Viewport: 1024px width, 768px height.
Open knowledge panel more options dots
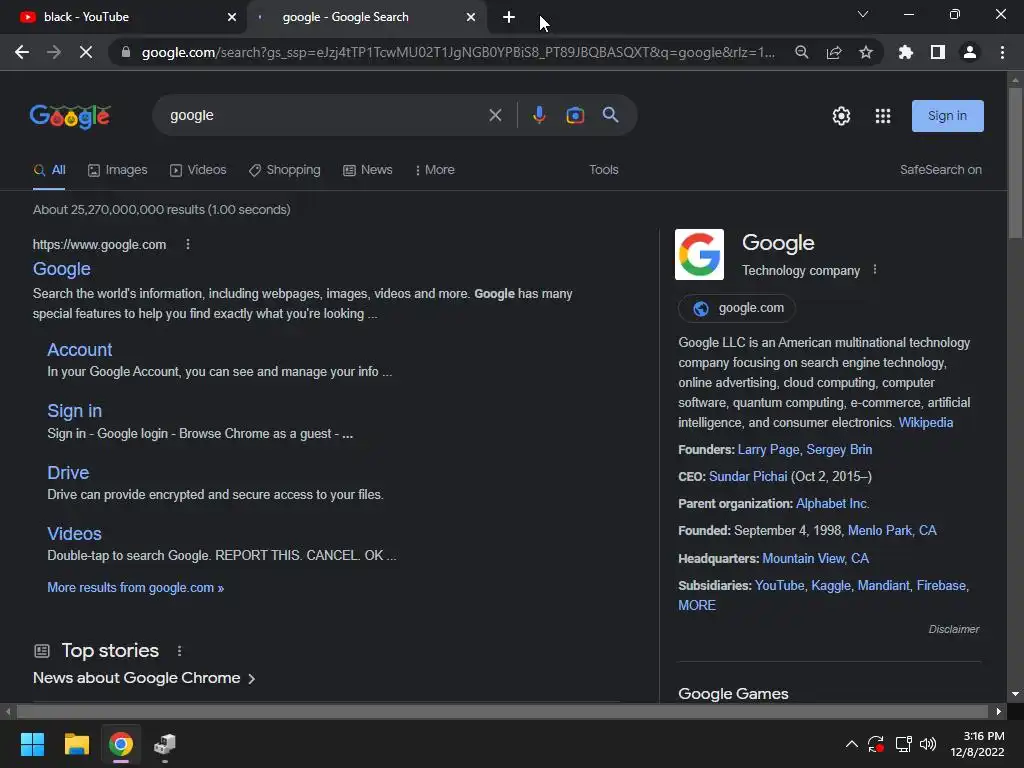(875, 270)
